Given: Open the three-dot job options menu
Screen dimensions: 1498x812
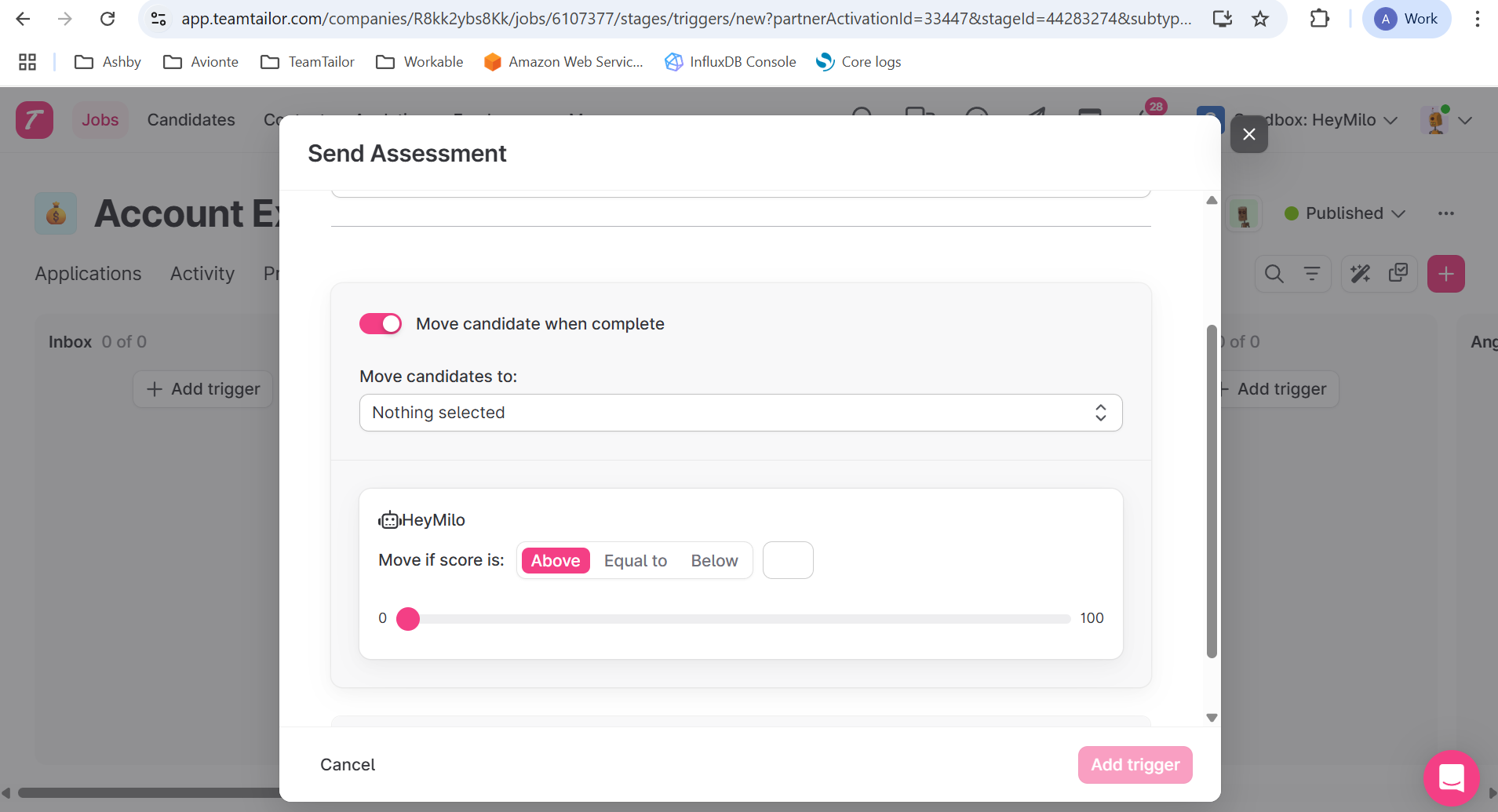Looking at the screenshot, I should tap(1445, 213).
